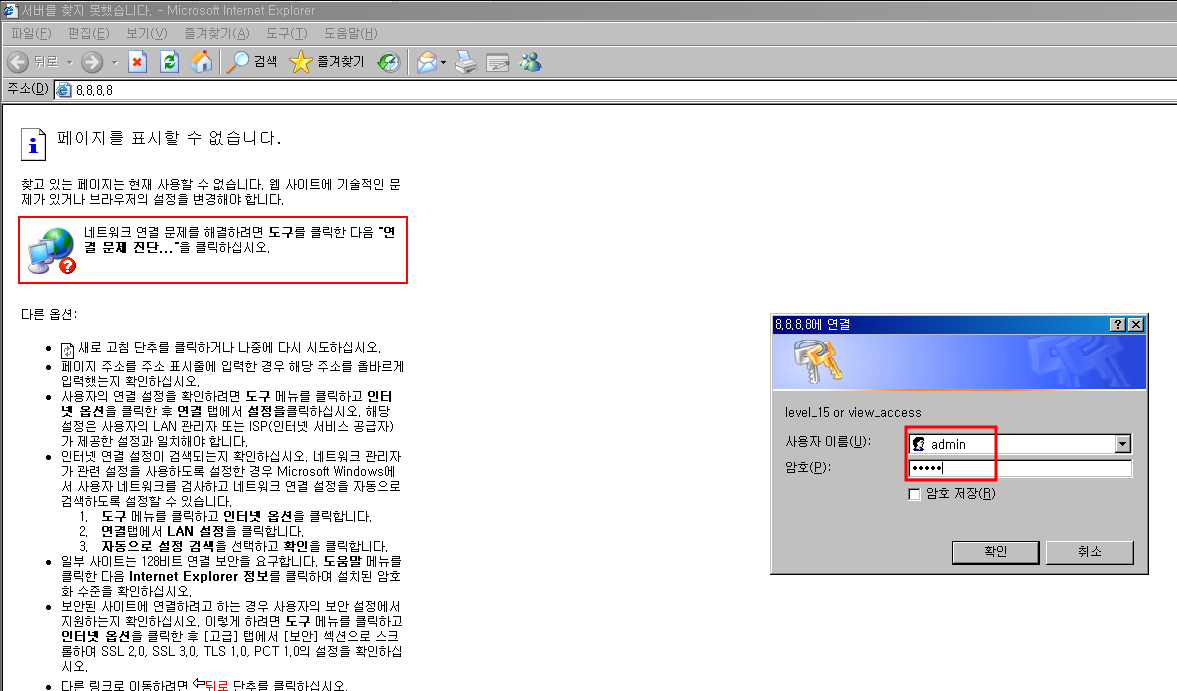The height and width of the screenshot is (691, 1177).
Task: Open the 편집(E) menu
Action: click(x=88, y=34)
